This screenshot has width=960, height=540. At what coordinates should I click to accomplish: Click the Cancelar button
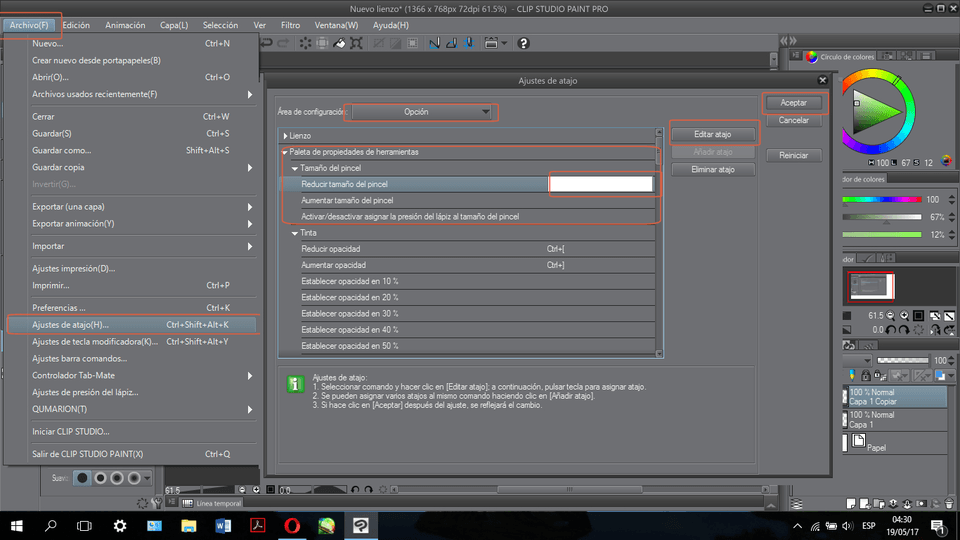(793, 121)
